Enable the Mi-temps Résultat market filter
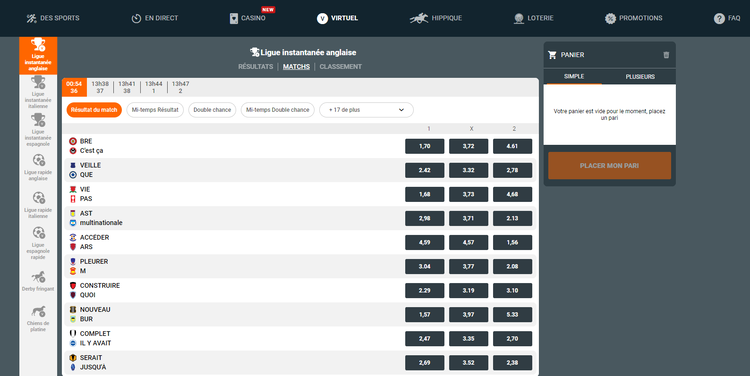 [155, 110]
